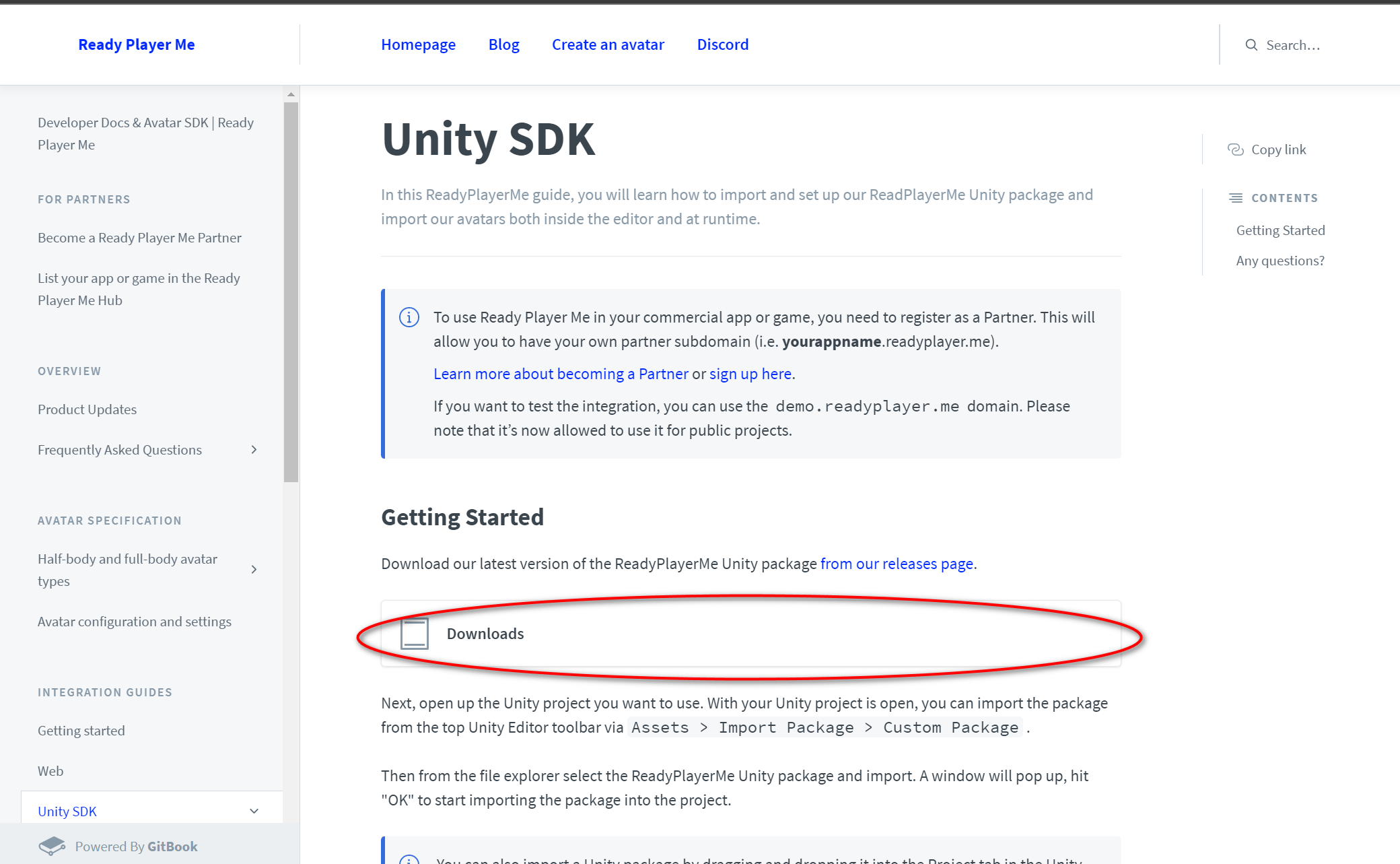
Task: Click the Downloads page icon
Action: click(414, 634)
